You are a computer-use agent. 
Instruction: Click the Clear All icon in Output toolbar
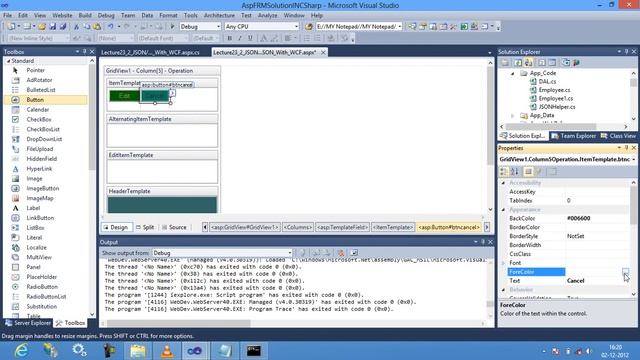coord(341,253)
